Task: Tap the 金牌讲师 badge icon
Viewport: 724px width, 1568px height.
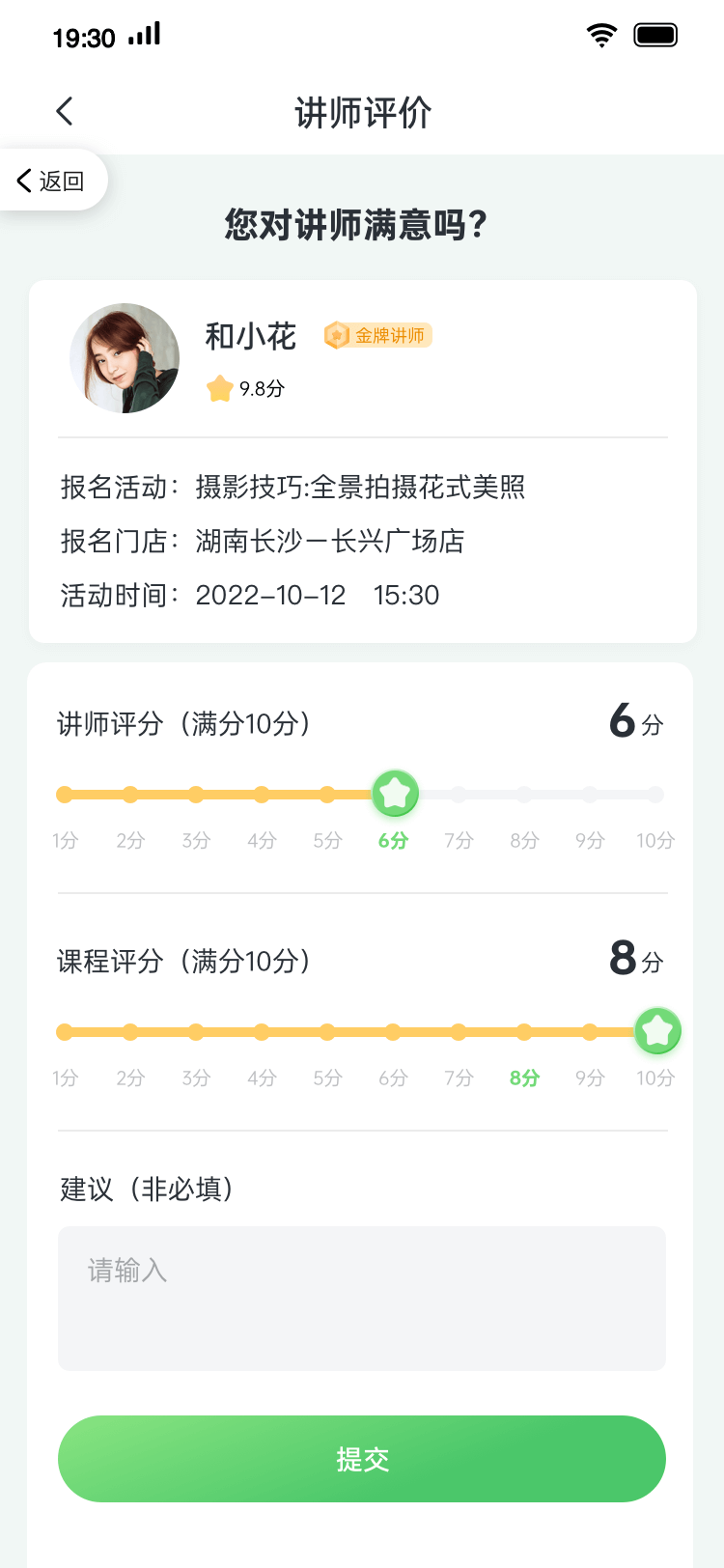Action: [337, 335]
